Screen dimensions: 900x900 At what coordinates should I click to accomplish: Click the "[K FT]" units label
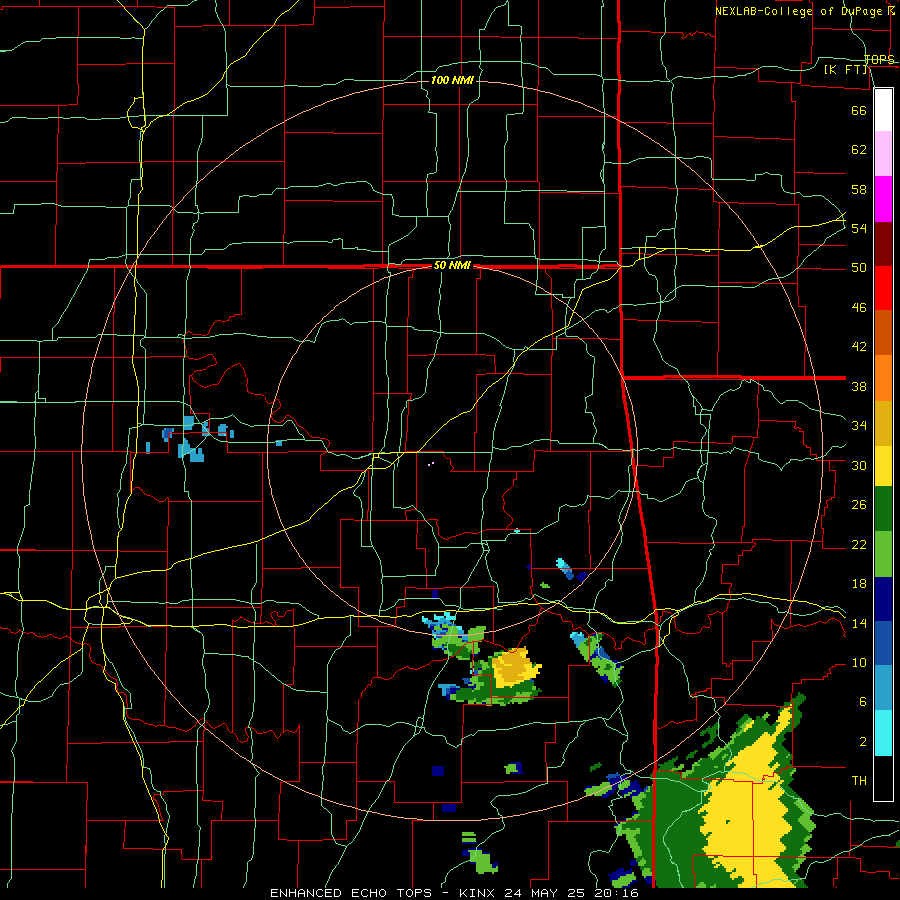tap(845, 69)
